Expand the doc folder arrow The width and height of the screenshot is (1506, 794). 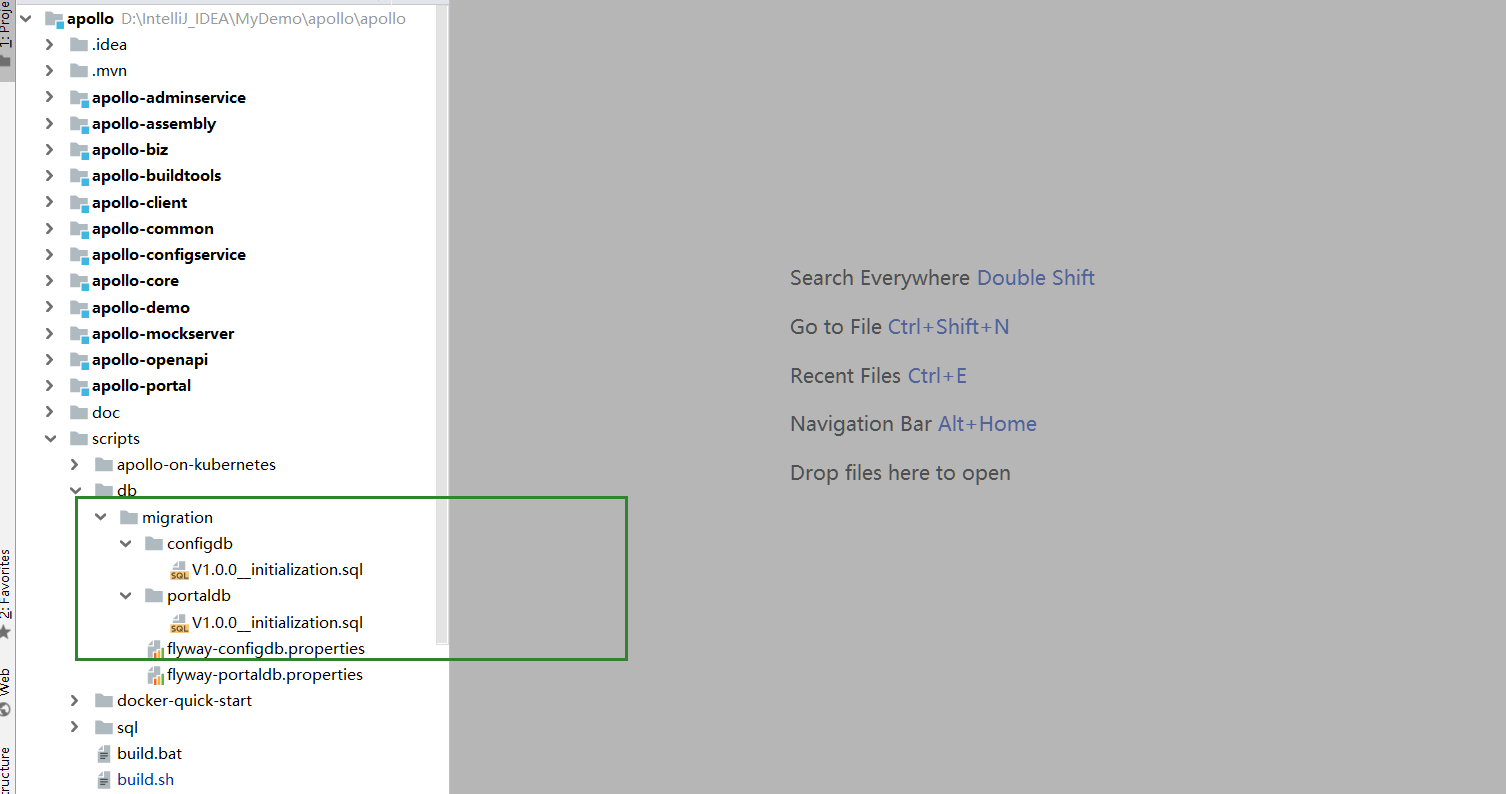tap(49, 412)
